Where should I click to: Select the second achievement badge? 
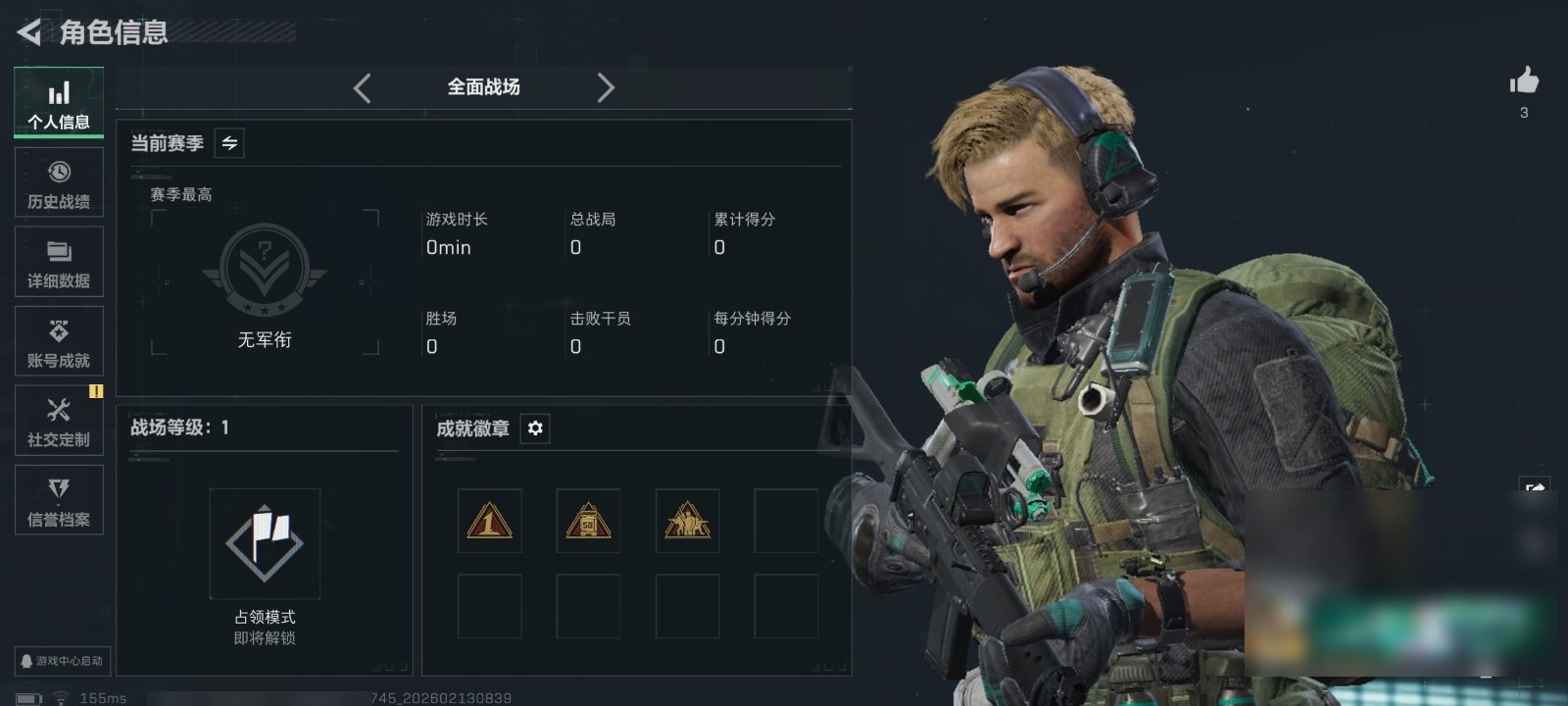click(x=588, y=521)
